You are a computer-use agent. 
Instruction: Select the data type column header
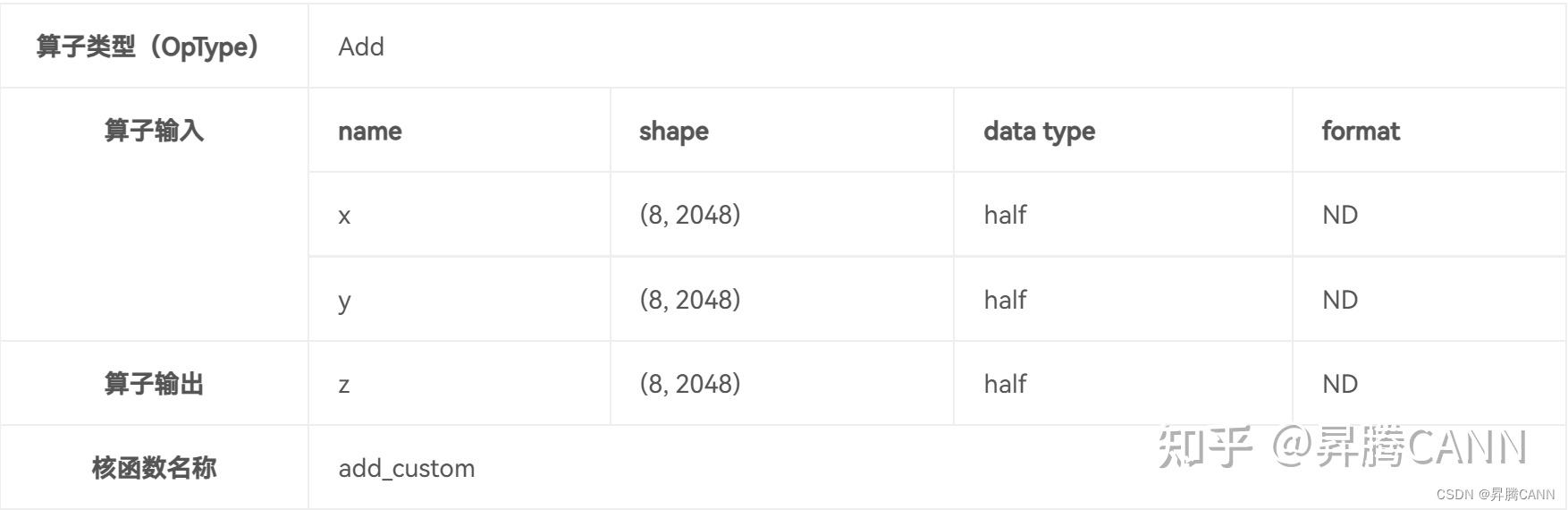[x=1039, y=131]
